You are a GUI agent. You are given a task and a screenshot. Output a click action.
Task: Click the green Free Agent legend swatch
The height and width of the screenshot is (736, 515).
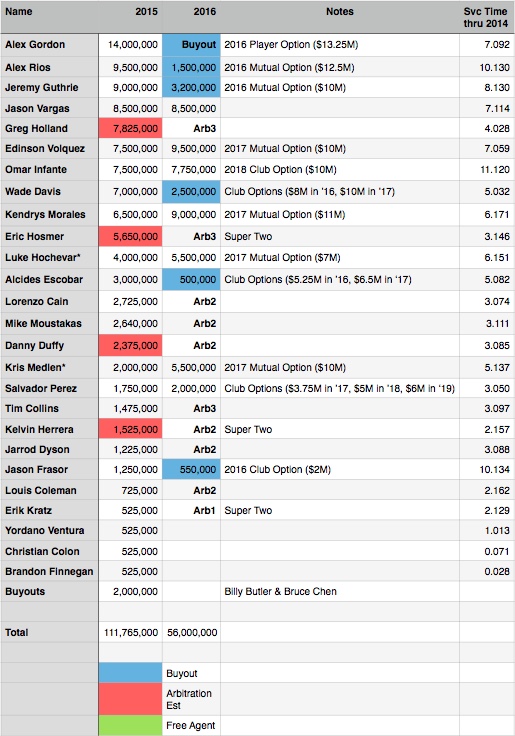pyautogui.click(x=131, y=726)
